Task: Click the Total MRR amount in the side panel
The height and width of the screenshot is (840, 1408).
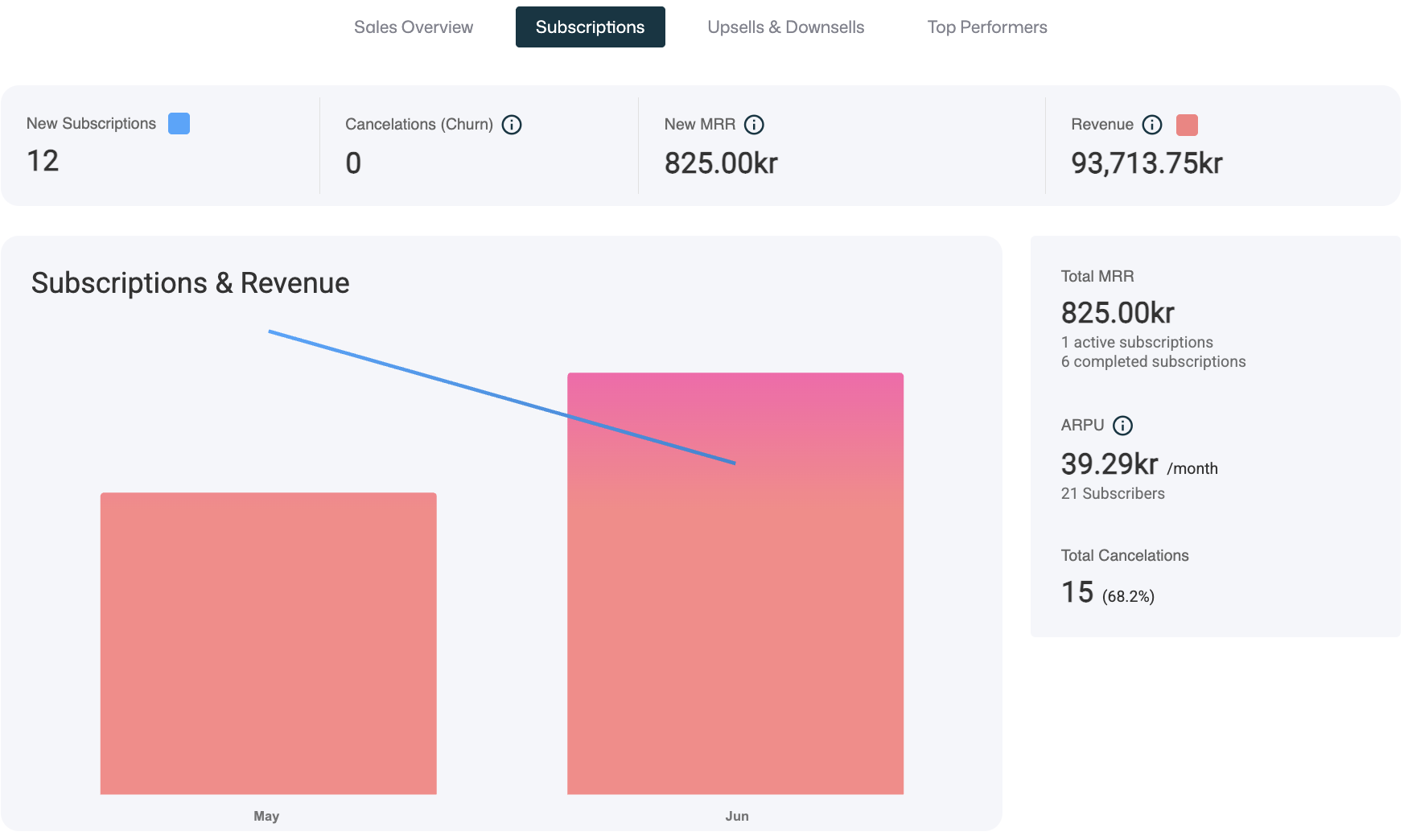Action: click(1118, 312)
